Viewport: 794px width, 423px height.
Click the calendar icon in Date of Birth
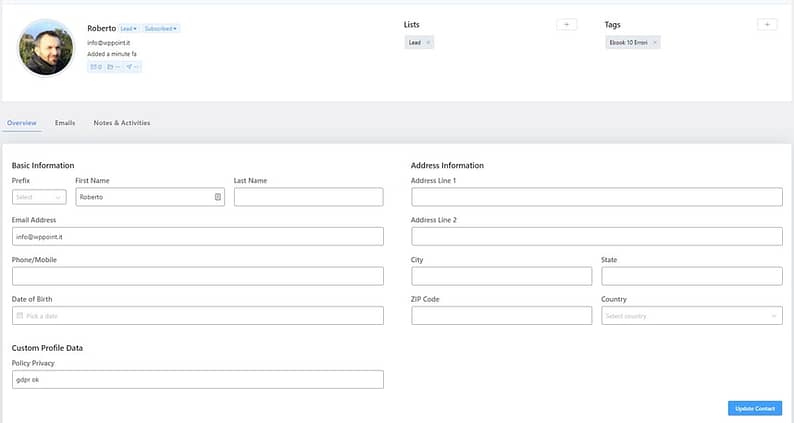tap(20, 316)
